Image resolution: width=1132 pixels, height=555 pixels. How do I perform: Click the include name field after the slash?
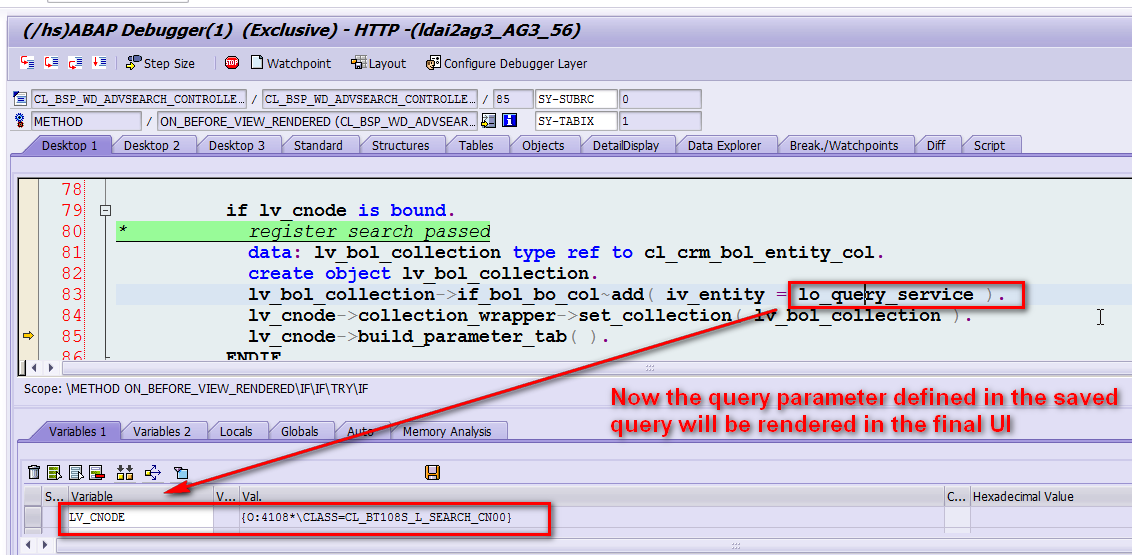370,99
